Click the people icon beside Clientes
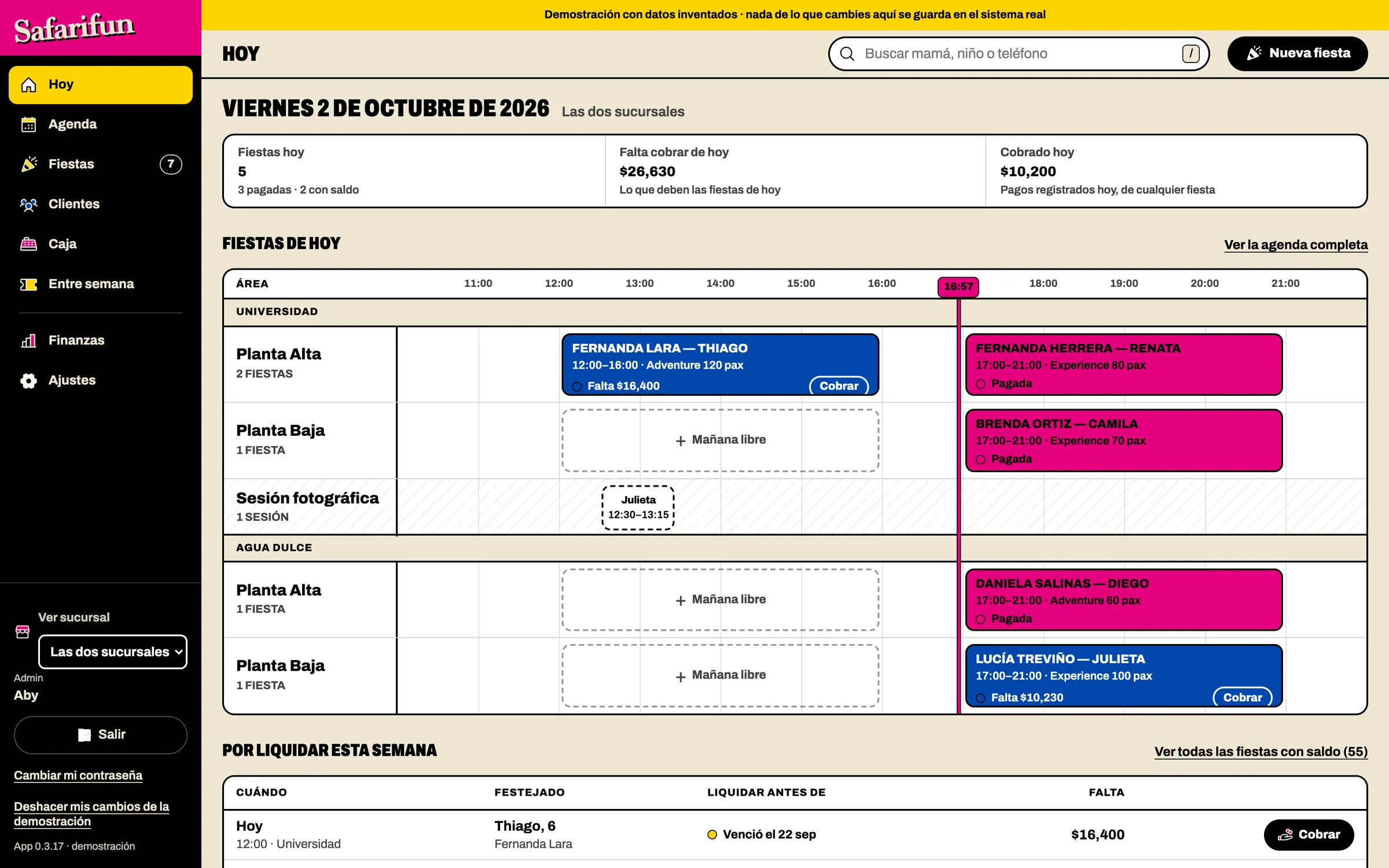Image resolution: width=1389 pixels, height=868 pixels. [x=28, y=204]
